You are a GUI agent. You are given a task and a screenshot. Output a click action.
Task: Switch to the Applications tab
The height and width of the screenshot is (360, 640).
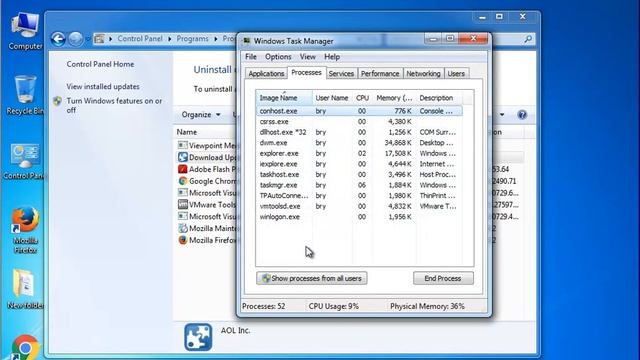(x=266, y=73)
